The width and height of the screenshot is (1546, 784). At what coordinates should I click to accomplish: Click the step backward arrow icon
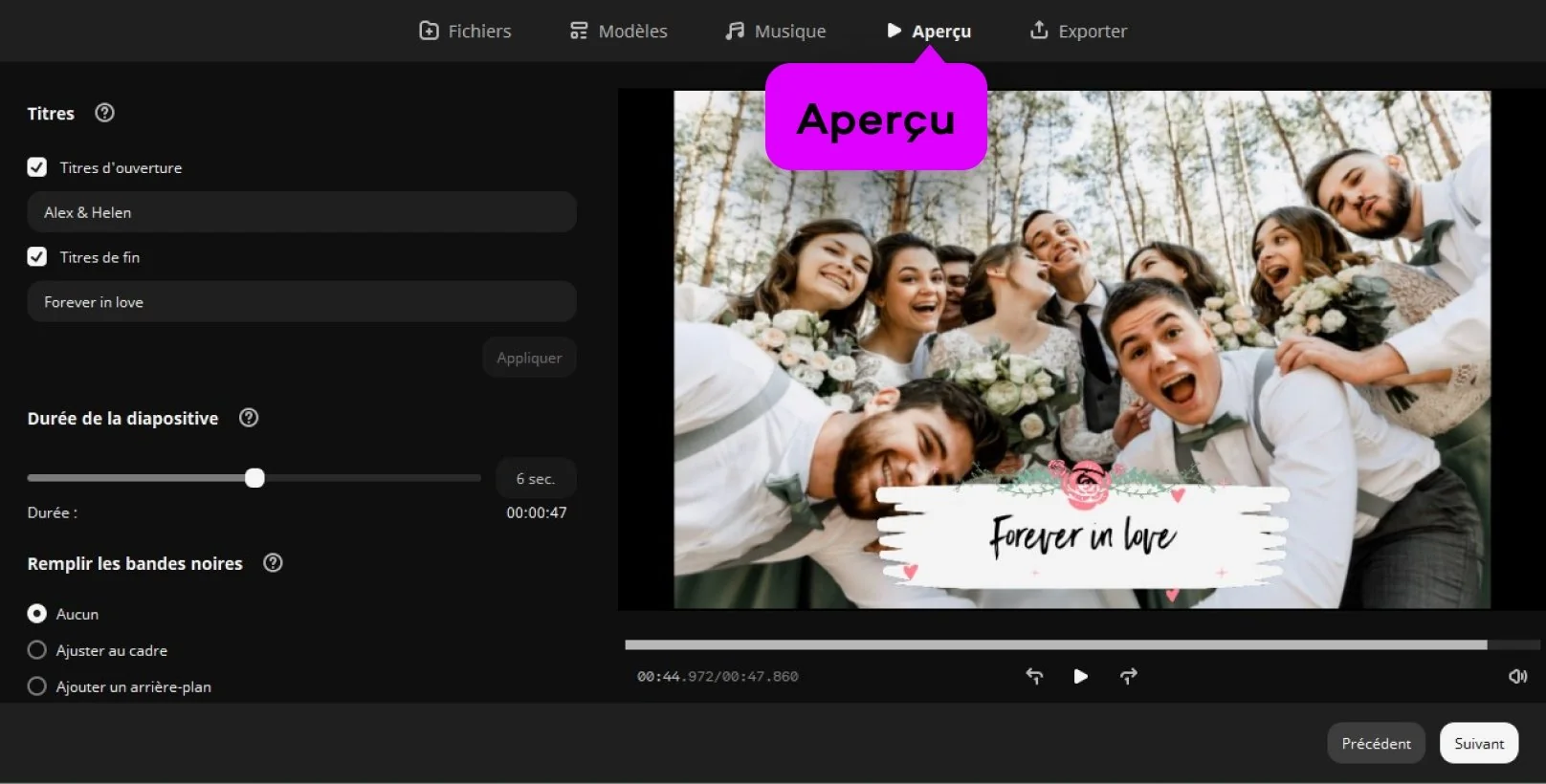(x=1034, y=676)
